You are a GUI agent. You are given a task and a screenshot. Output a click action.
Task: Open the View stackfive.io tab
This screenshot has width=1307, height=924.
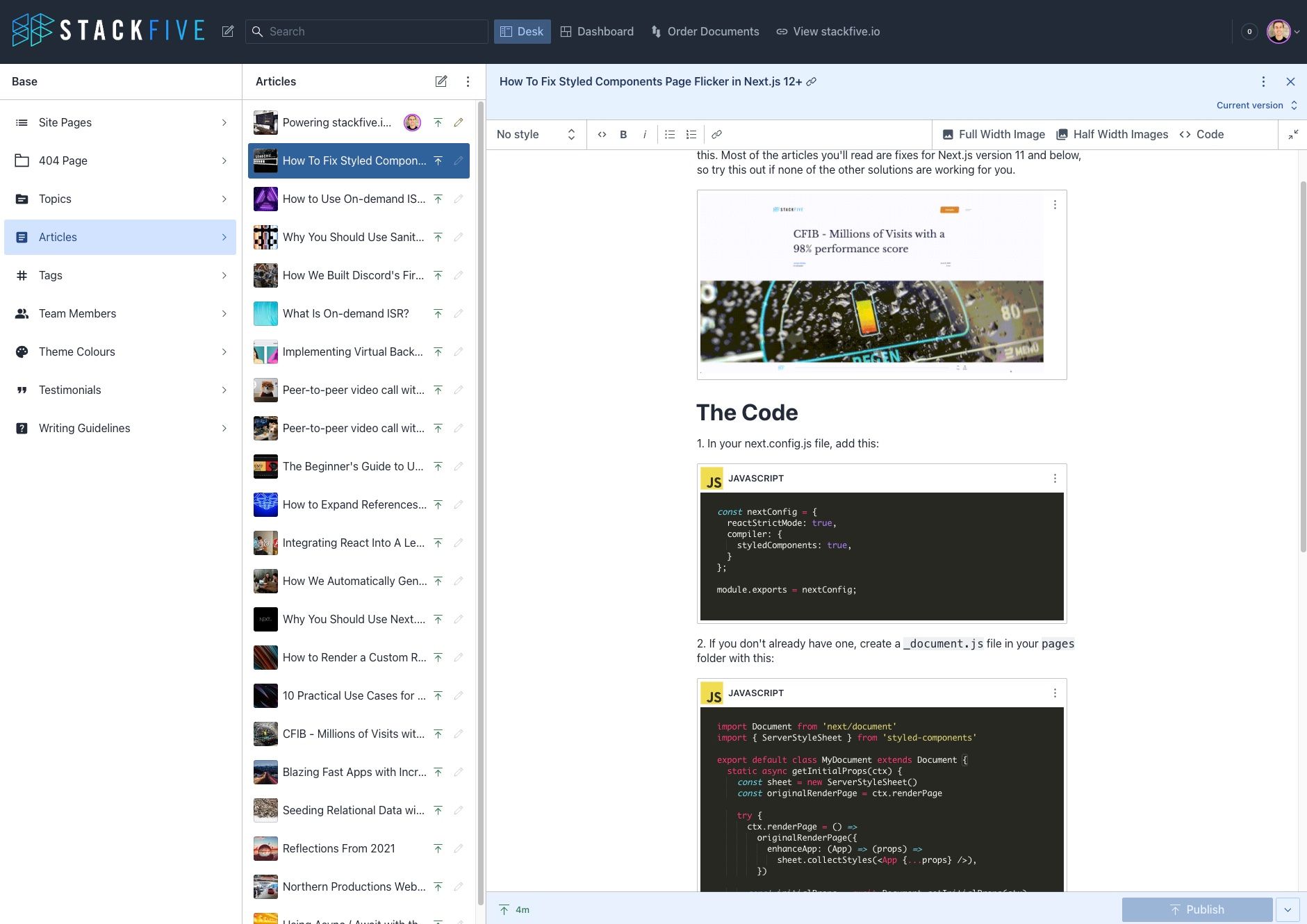tap(828, 31)
